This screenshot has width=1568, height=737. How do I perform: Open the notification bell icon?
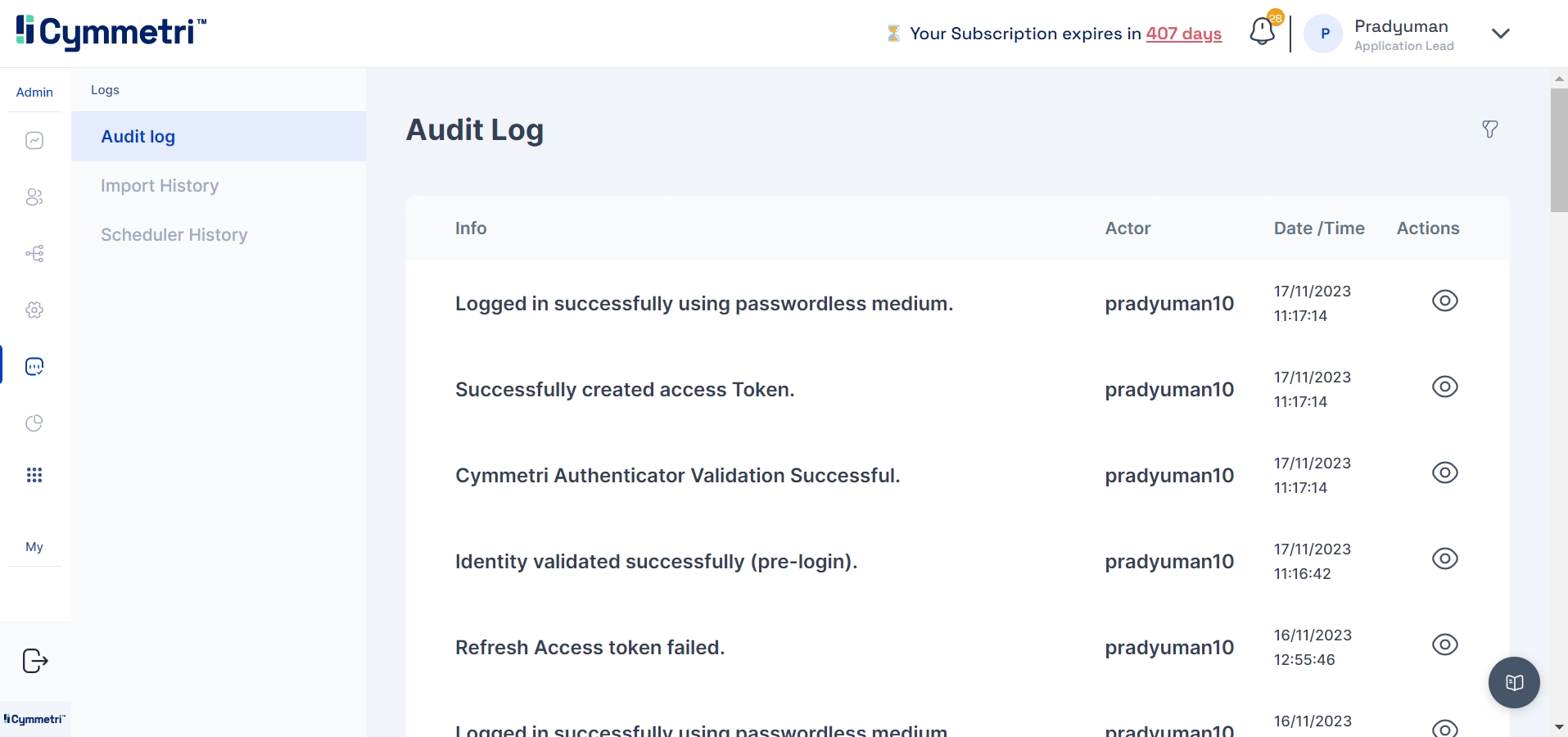pyautogui.click(x=1262, y=33)
